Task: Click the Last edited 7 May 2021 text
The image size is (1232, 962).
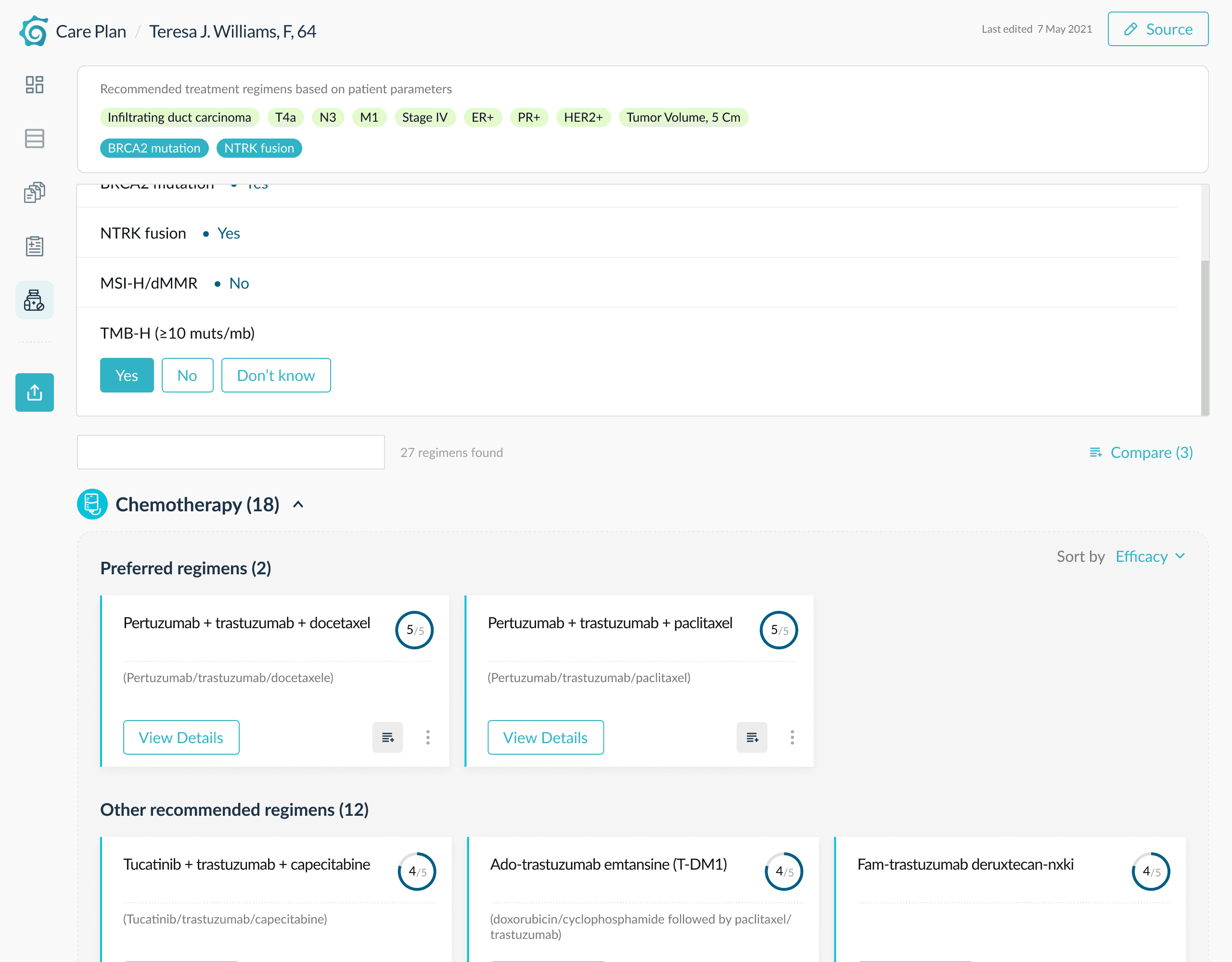Action: tap(1037, 29)
